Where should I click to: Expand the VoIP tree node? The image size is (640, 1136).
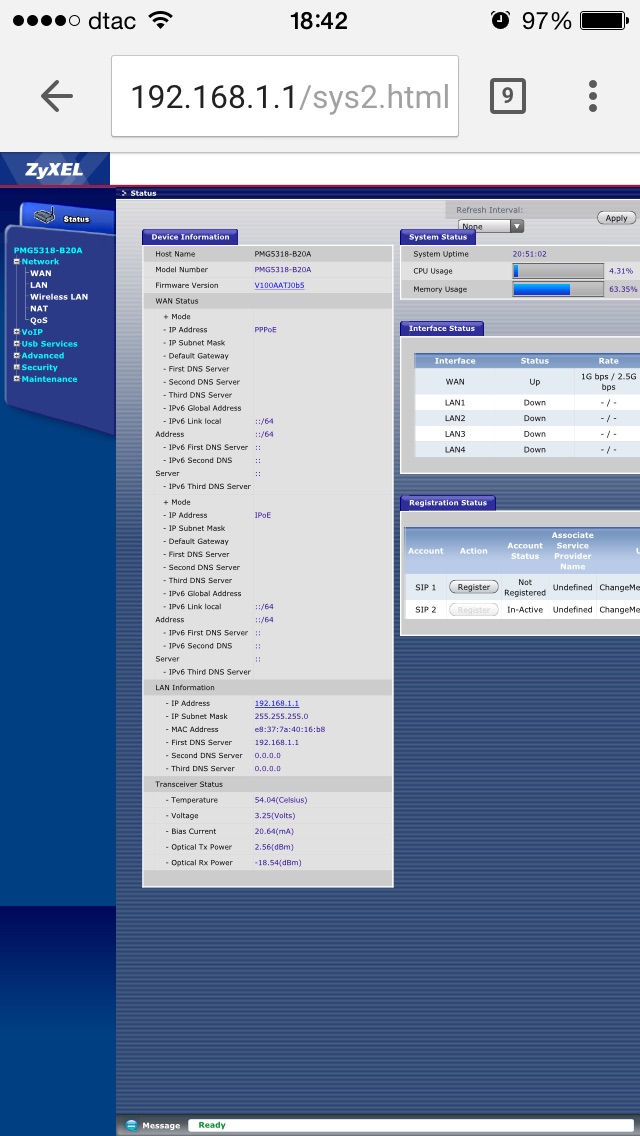point(16,332)
